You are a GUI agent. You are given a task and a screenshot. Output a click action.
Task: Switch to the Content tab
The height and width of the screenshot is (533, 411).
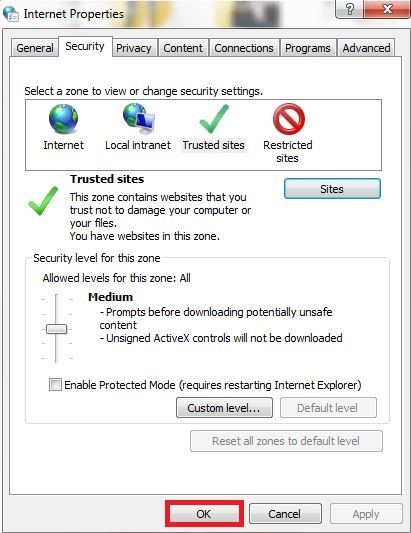(x=183, y=48)
